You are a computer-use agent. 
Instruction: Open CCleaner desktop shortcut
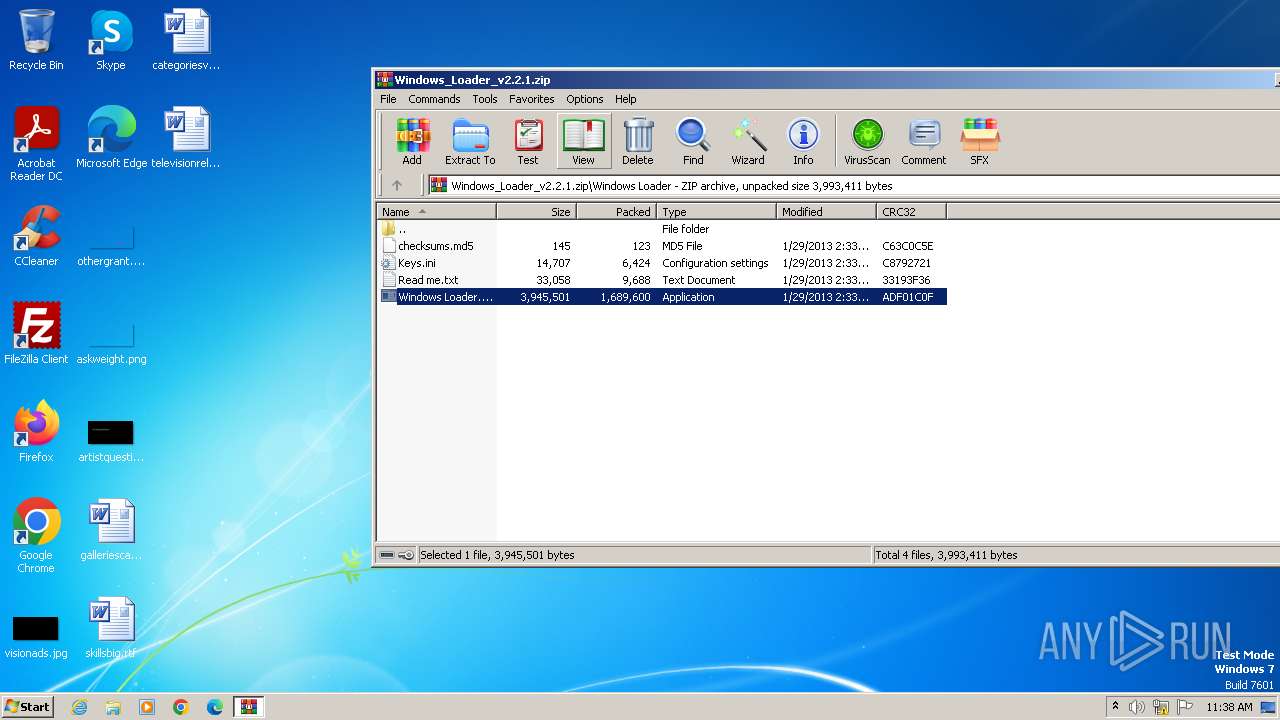click(36, 236)
